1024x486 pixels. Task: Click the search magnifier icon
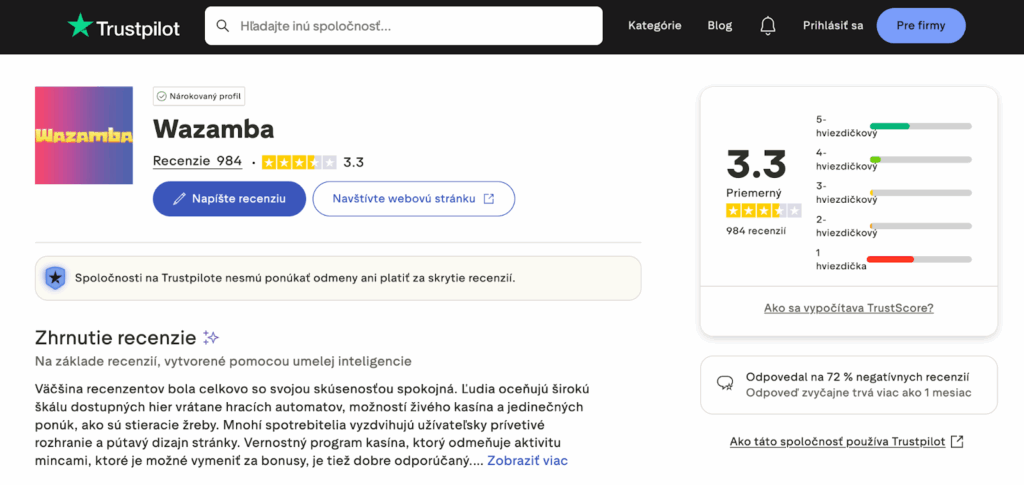tap(222, 26)
